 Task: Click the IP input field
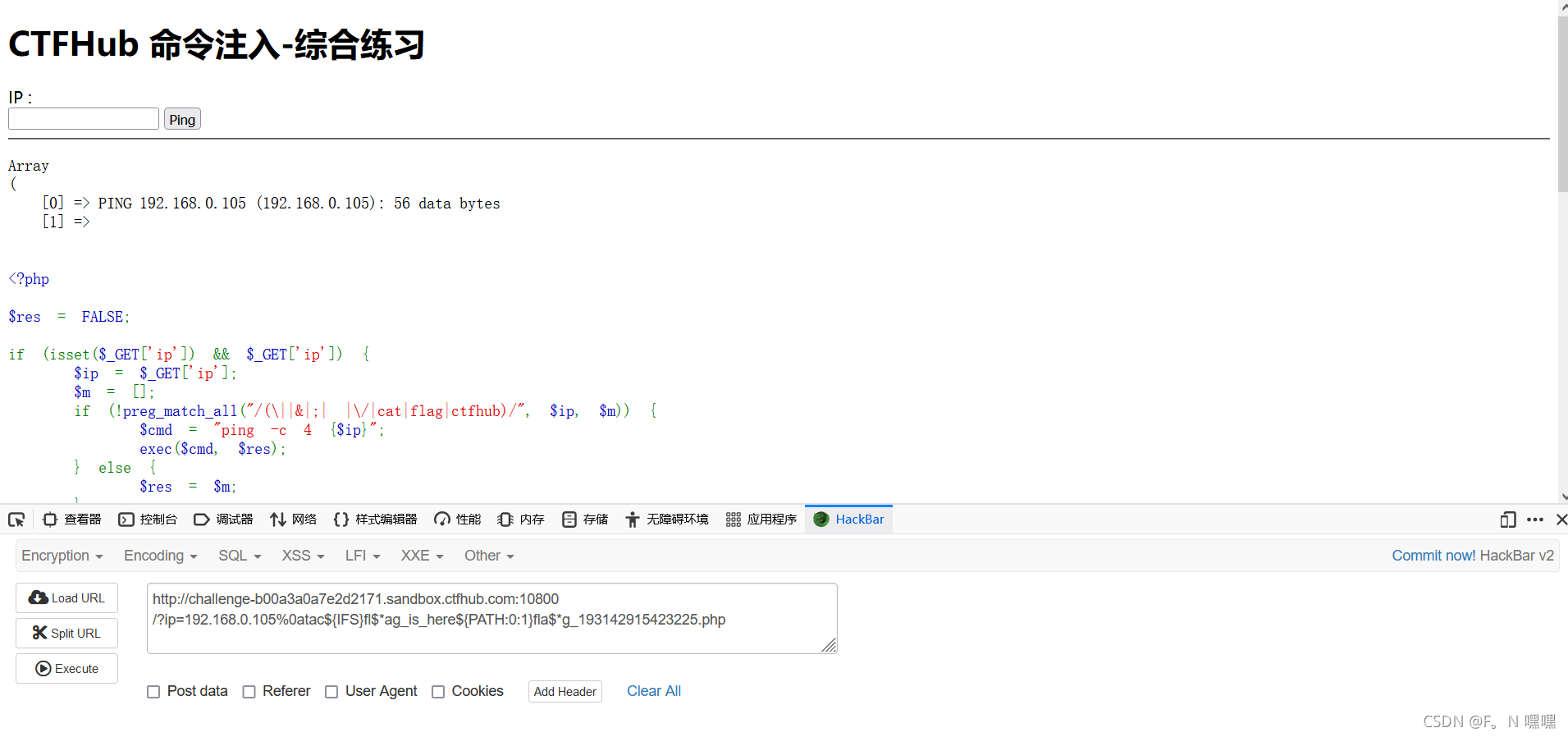84,119
